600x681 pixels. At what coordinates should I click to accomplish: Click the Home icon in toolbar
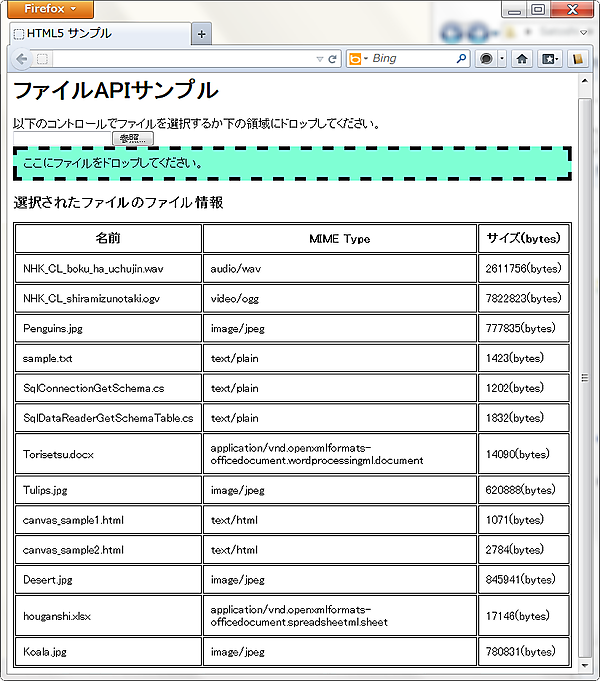coord(521,59)
